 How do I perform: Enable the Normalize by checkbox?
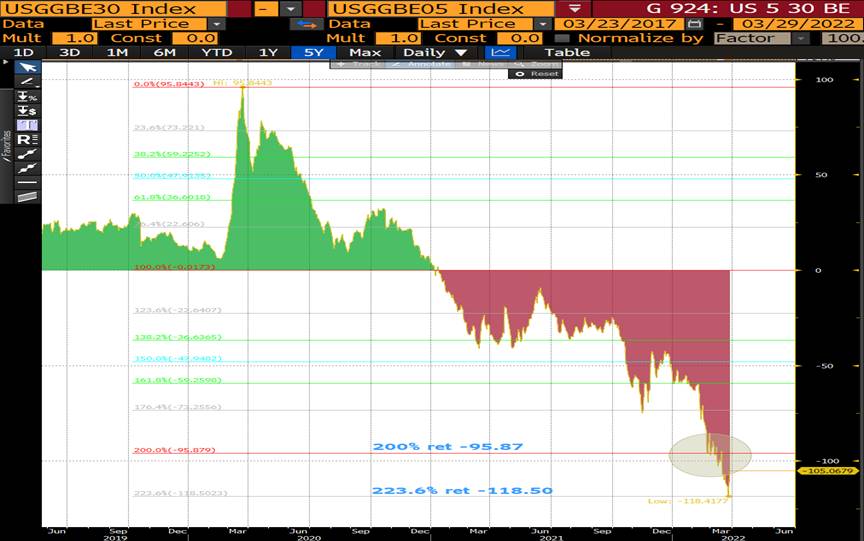[561, 38]
